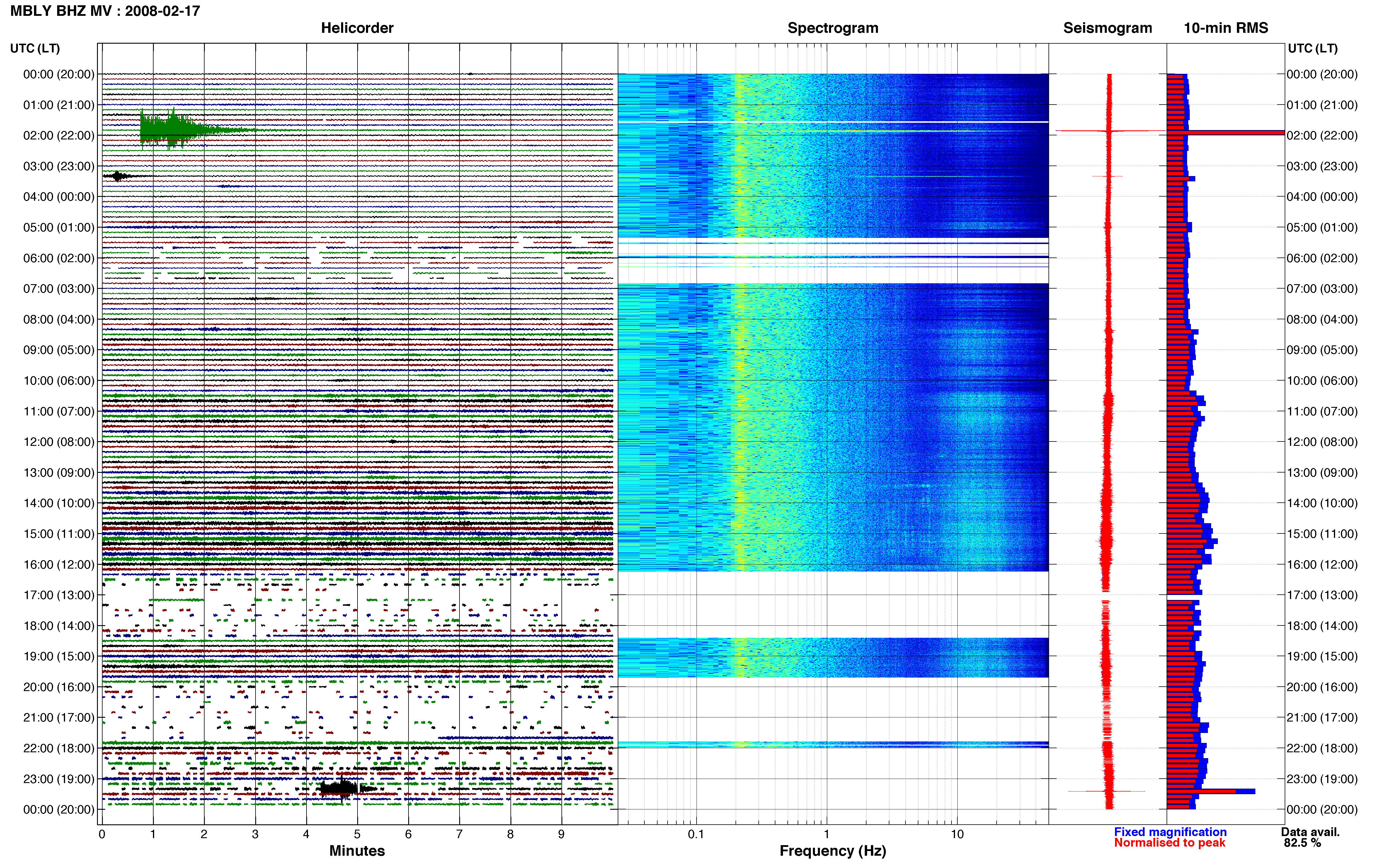Click the 10 Hz frequency tick label
Viewport: 1389px width, 868px height.
pos(957,834)
